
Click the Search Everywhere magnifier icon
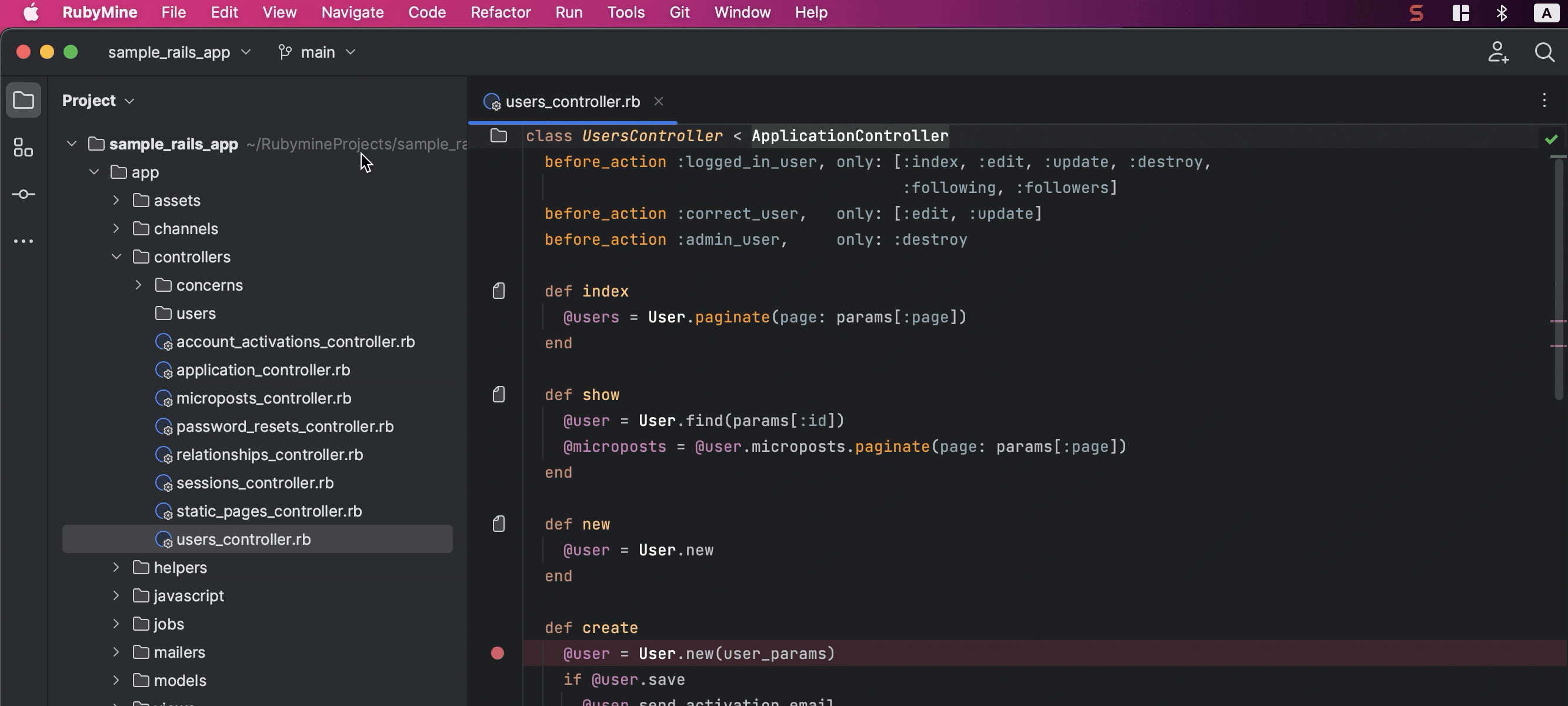[1544, 52]
